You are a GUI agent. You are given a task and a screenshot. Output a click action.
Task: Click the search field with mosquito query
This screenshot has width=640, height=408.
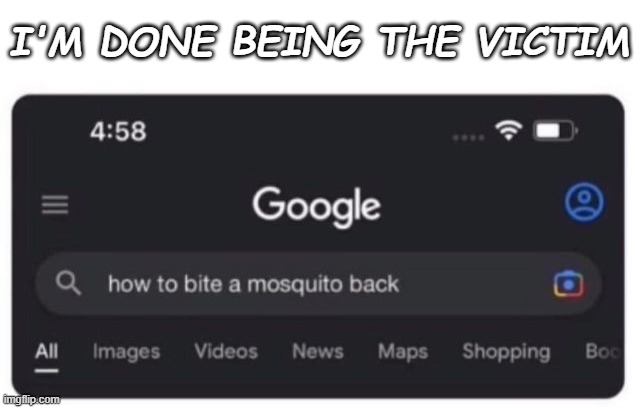click(x=318, y=284)
